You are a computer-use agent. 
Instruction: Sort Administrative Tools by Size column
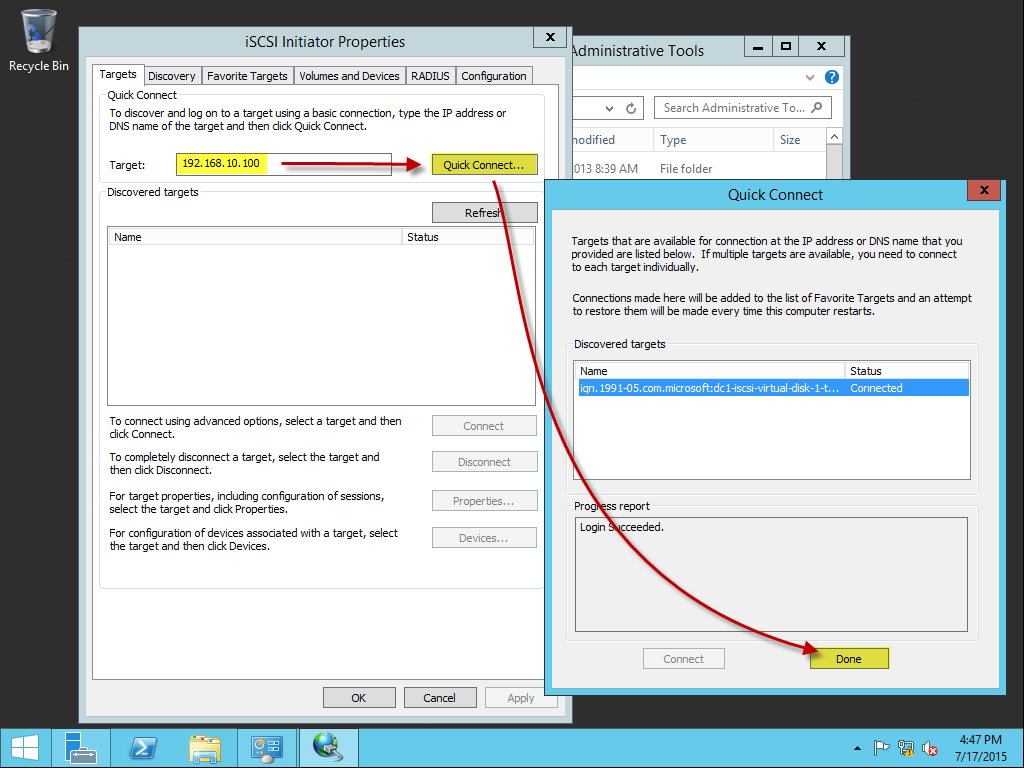[x=799, y=140]
